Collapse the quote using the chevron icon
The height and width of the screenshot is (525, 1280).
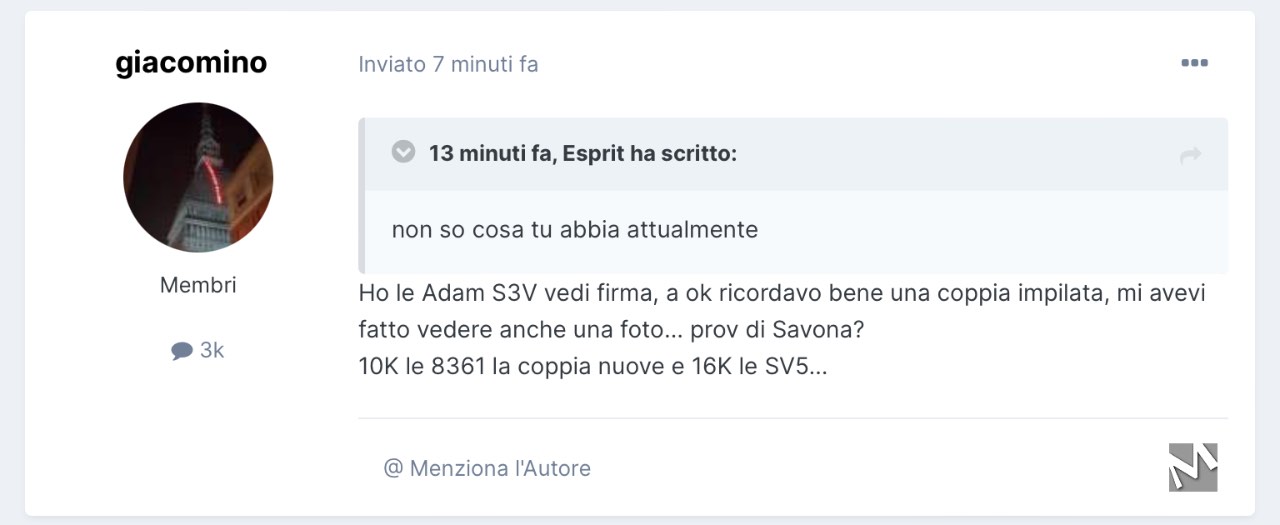coord(403,152)
